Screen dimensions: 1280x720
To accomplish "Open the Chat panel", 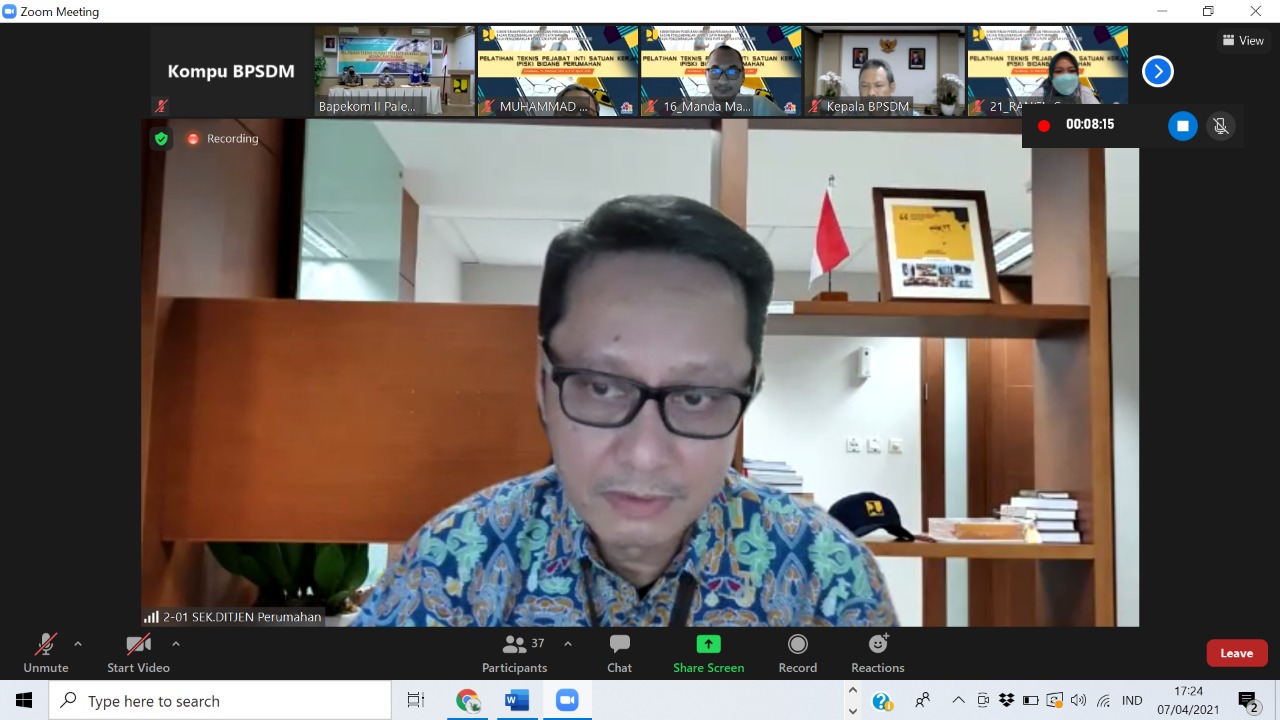I will [619, 654].
